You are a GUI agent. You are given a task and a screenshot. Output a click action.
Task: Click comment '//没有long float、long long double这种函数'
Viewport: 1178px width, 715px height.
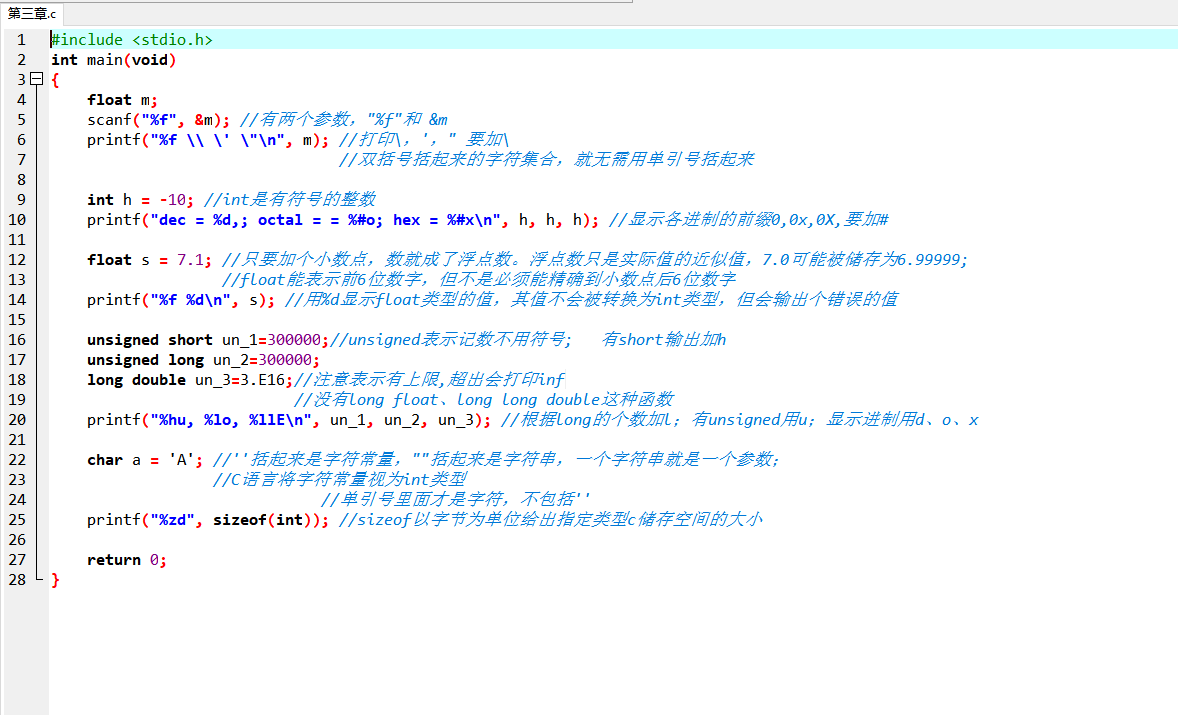click(484, 400)
